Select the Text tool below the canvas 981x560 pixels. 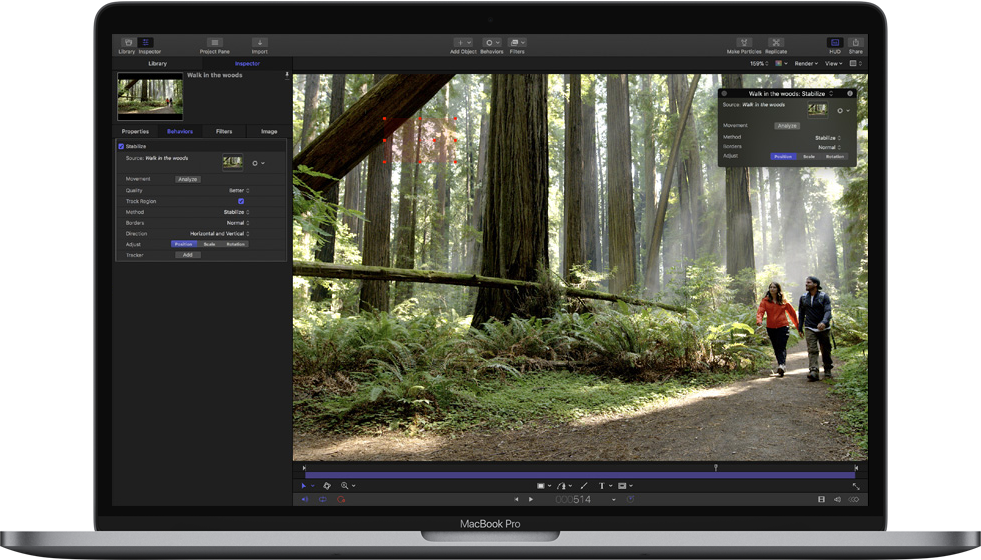point(602,486)
